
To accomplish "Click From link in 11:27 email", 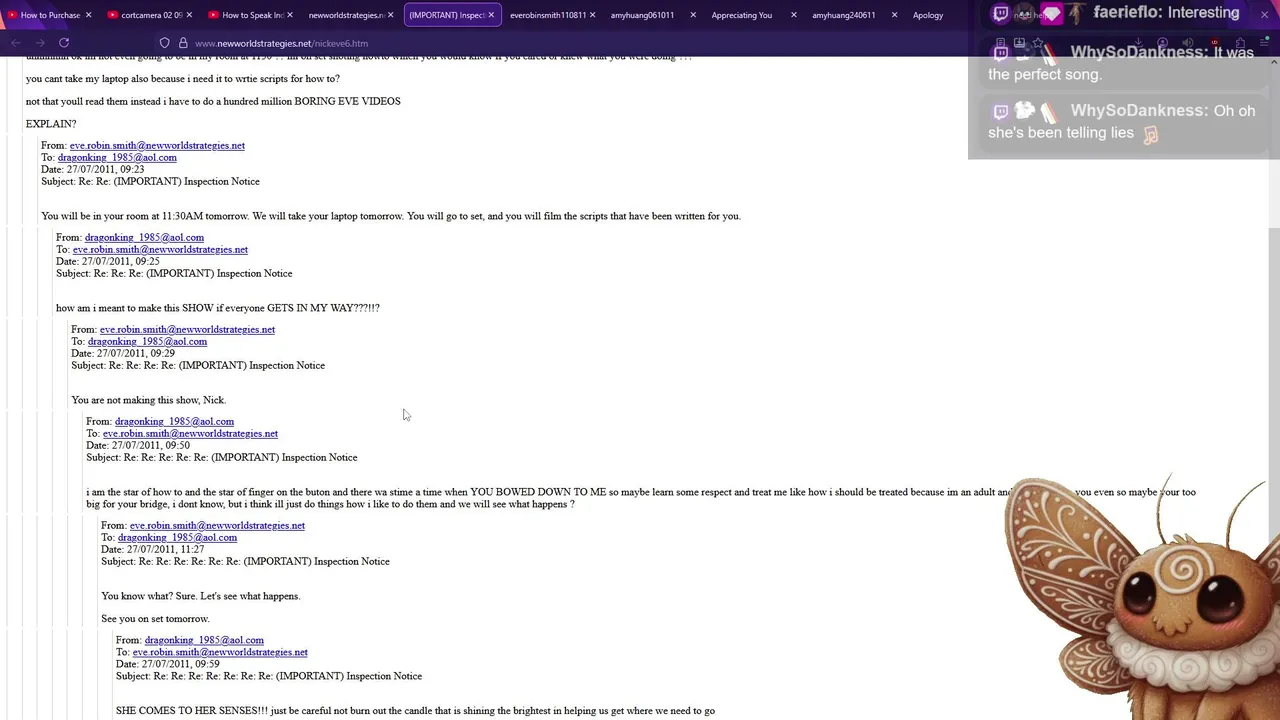I will pos(217,525).
